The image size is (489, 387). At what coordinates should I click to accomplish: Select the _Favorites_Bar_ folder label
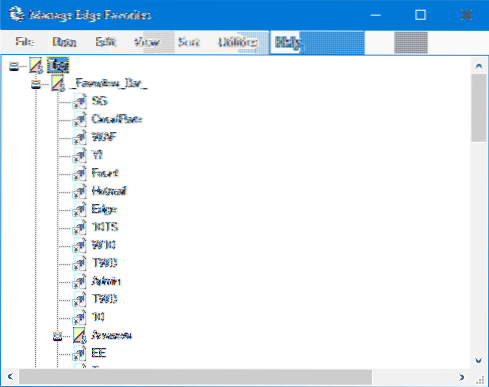pos(109,83)
